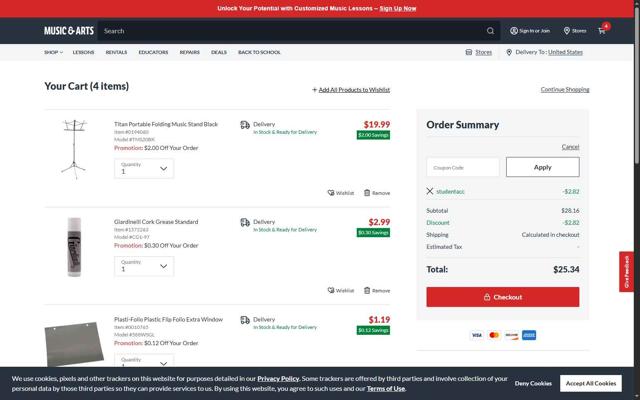Click Remove trash icon for Cork Grease
This screenshot has width=640, height=400.
click(367, 290)
